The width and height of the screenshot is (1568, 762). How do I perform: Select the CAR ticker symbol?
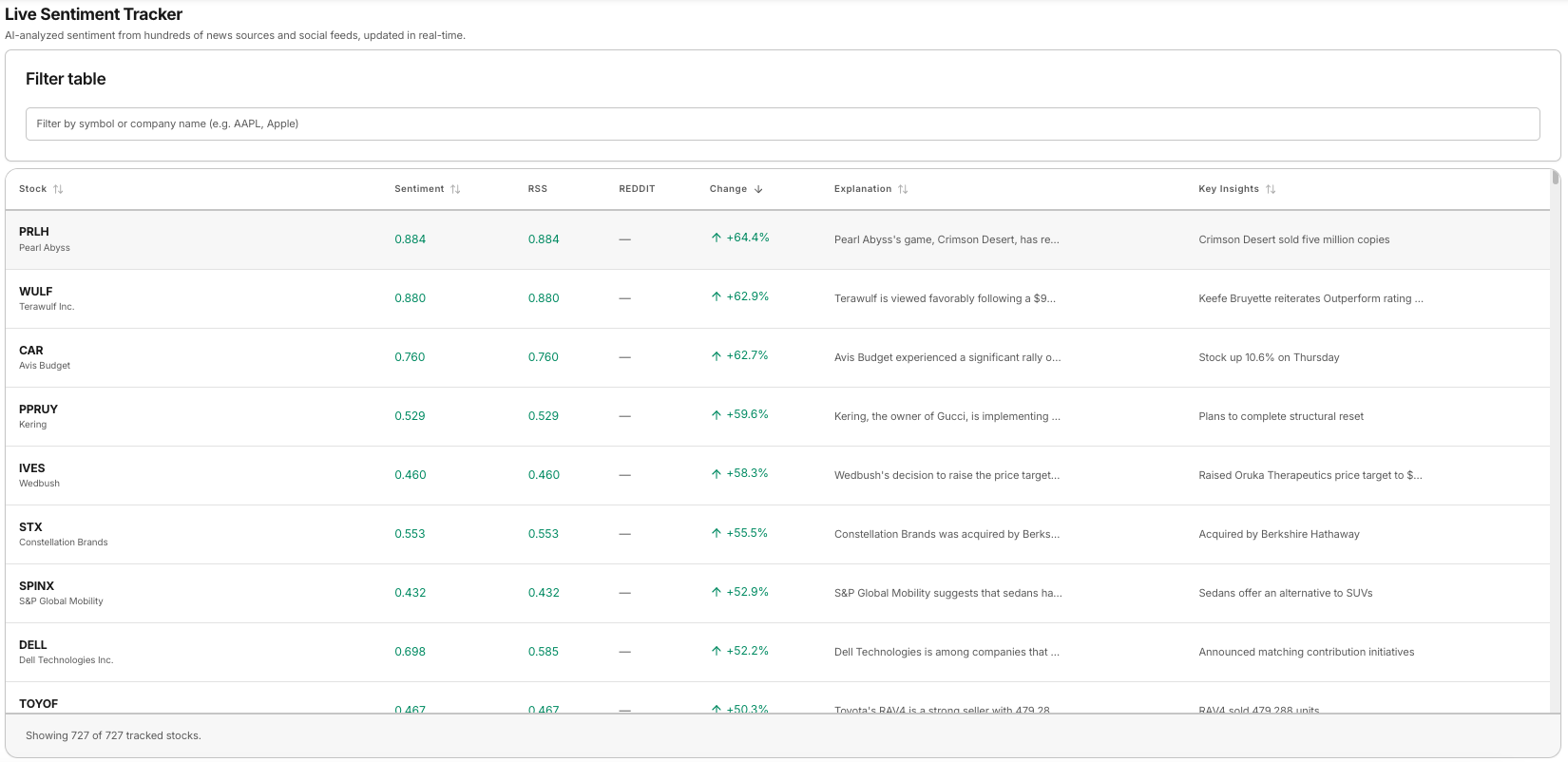[x=31, y=351]
